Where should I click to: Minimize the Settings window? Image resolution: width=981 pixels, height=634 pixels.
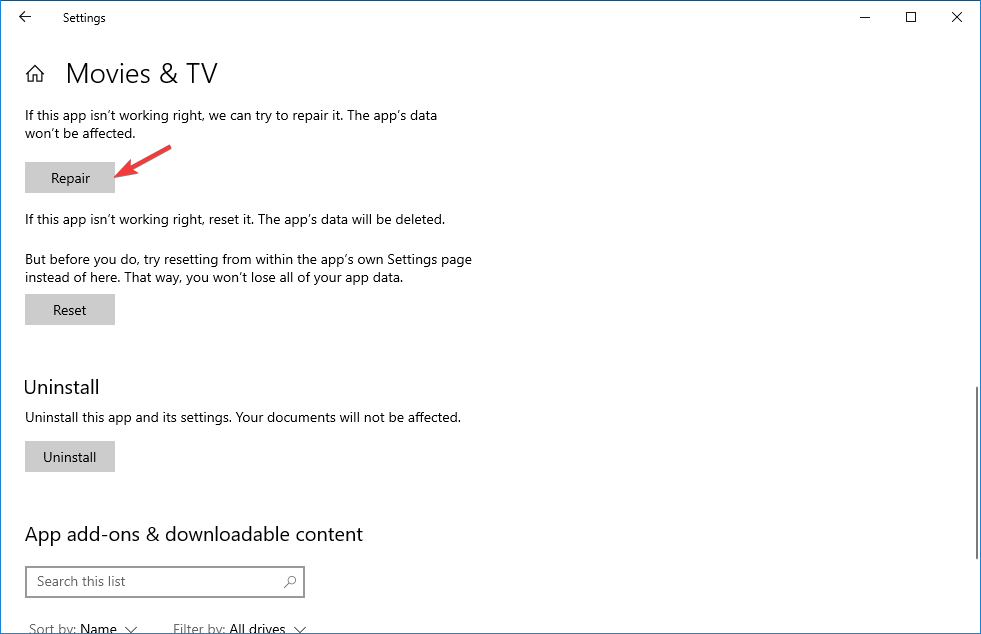tap(865, 18)
